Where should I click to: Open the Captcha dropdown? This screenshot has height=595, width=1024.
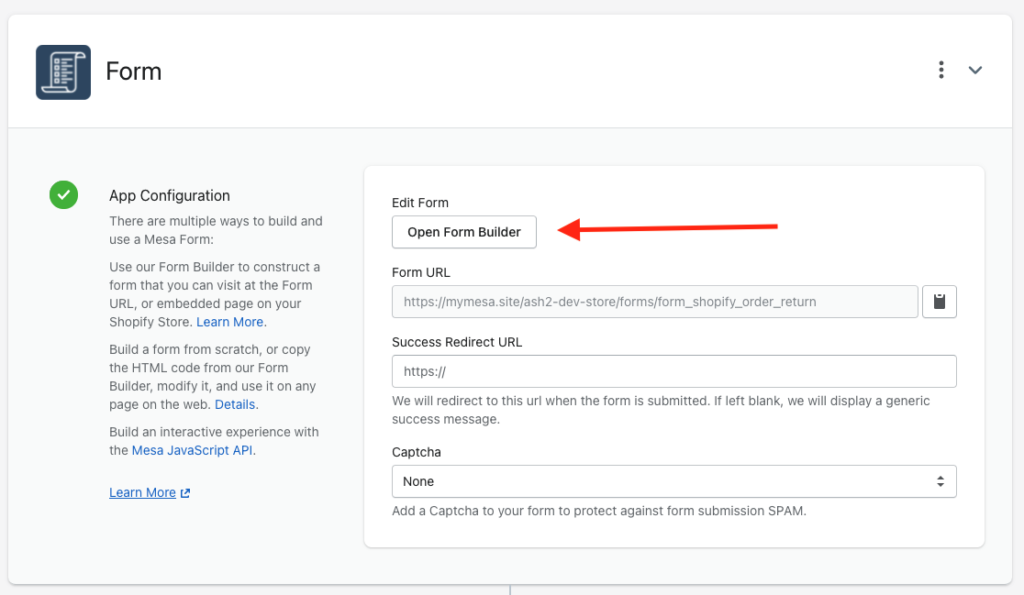(x=674, y=481)
